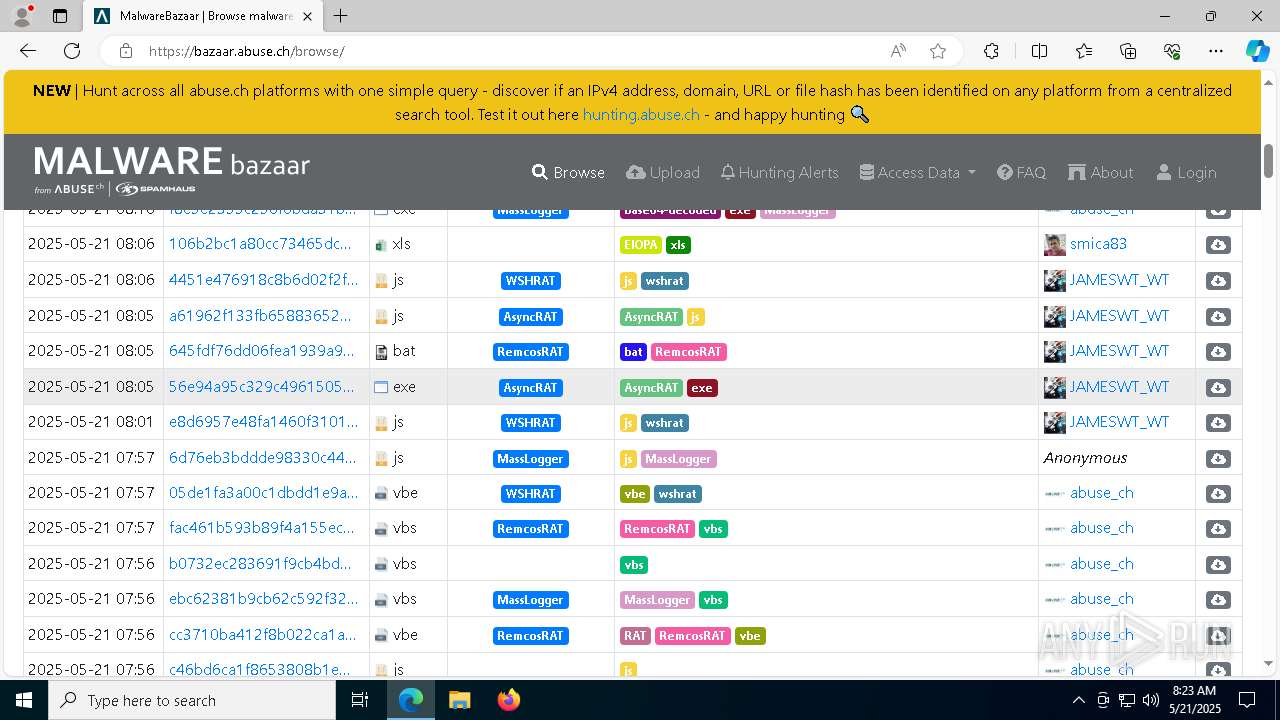Image resolution: width=1280 pixels, height=720 pixels.
Task: Download the xls sample 106b2bc1a80cc73465dc
Action: 1217,245
